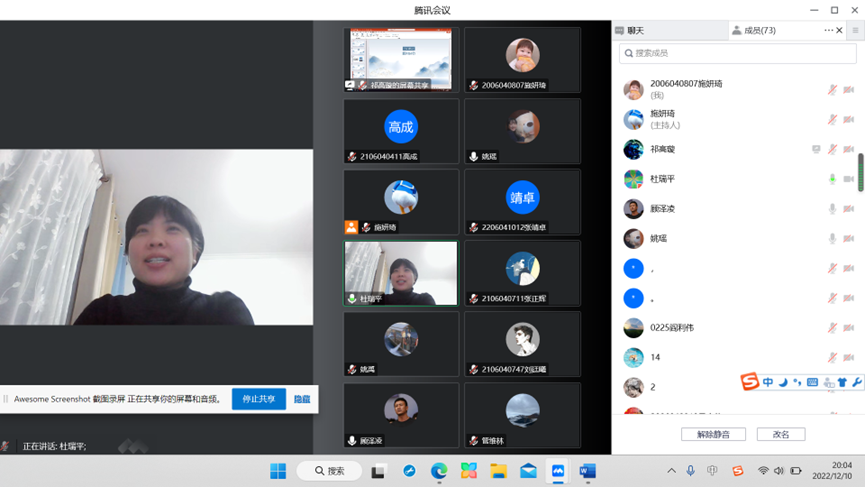The height and width of the screenshot is (487, 865).
Task: Toggle Chinese/English mode on Sogou toolbar
Action: [768, 382]
